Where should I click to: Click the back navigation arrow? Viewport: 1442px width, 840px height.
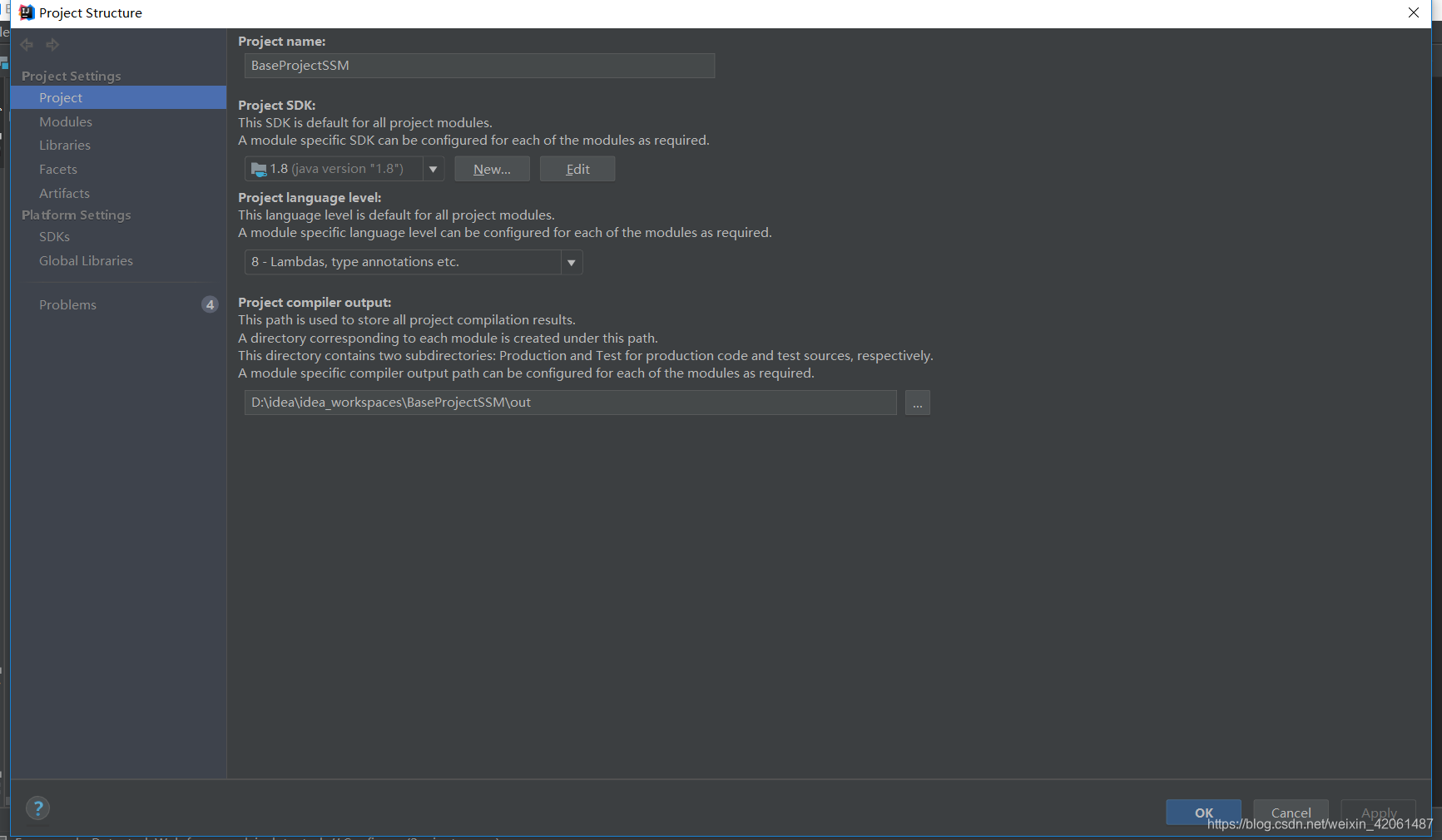coord(27,45)
